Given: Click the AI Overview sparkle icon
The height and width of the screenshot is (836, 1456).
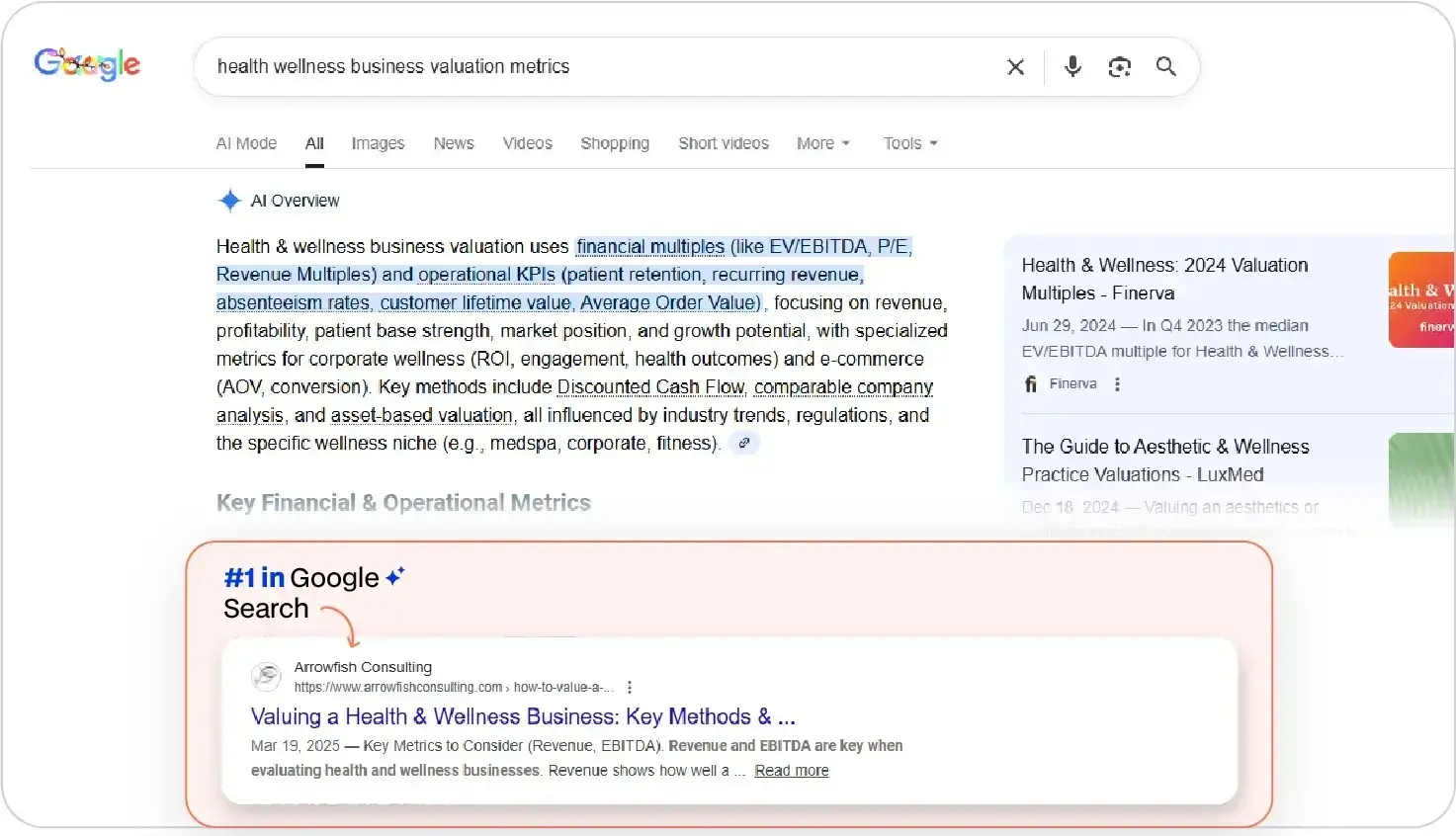Looking at the screenshot, I should (x=228, y=200).
